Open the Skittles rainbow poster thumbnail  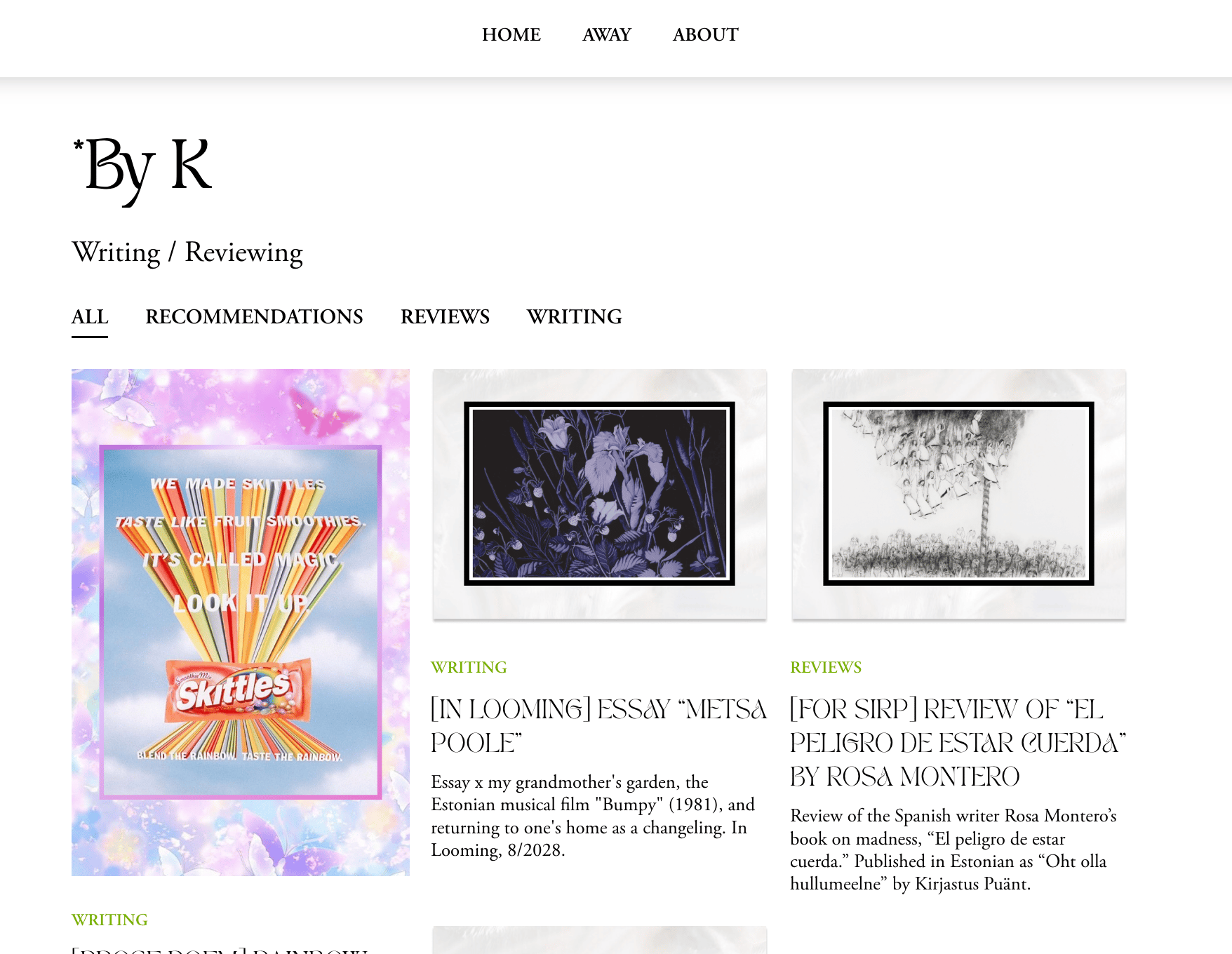pyautogui.click(x=241, y=622)
